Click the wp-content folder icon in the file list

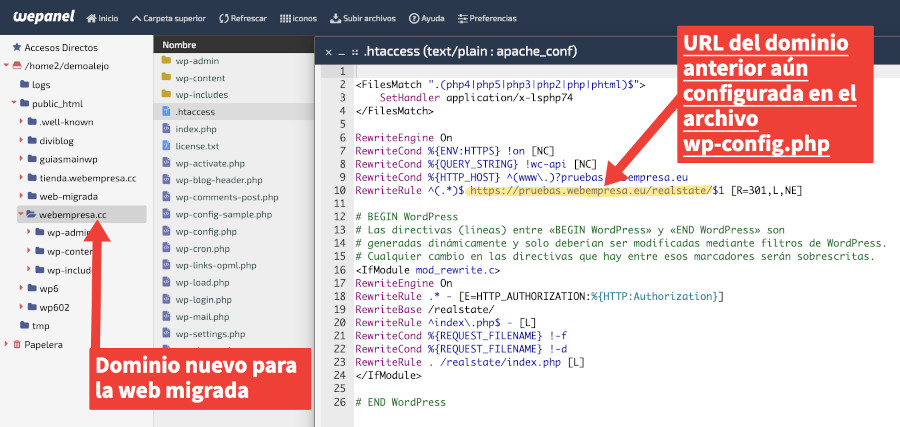point(166,77)
